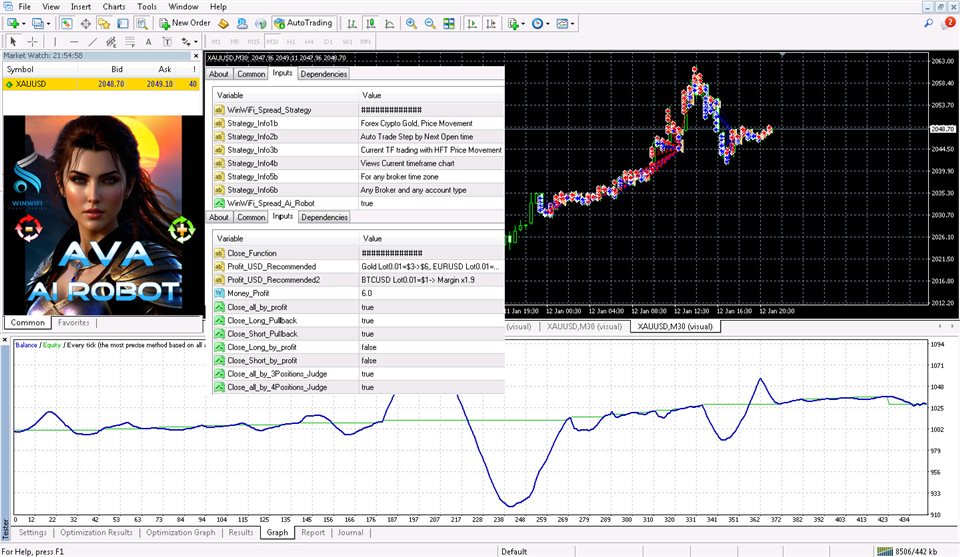This screenshot has width=960, height=557.
Task: Select the XAUUSD row in Market Watch
Action: 101,84
